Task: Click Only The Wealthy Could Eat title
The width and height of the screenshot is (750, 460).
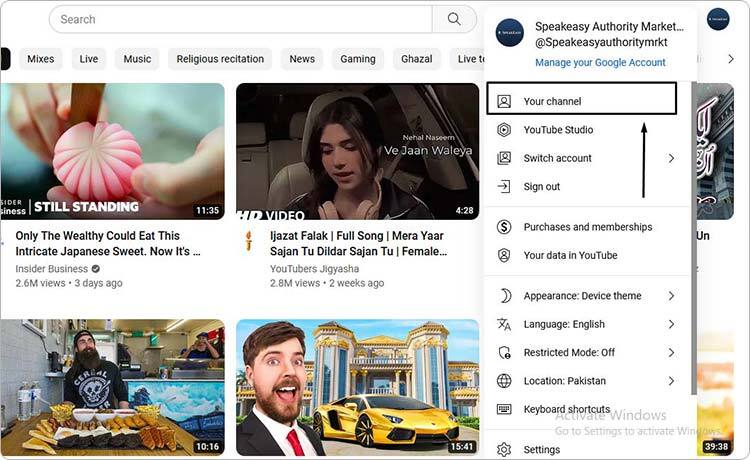Action: pyautogui.click(x=108, y=243)
